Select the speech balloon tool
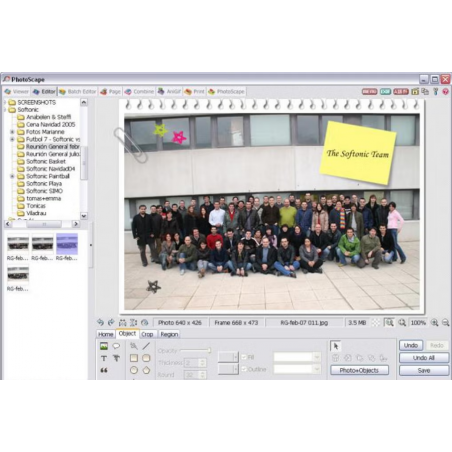 116,346
